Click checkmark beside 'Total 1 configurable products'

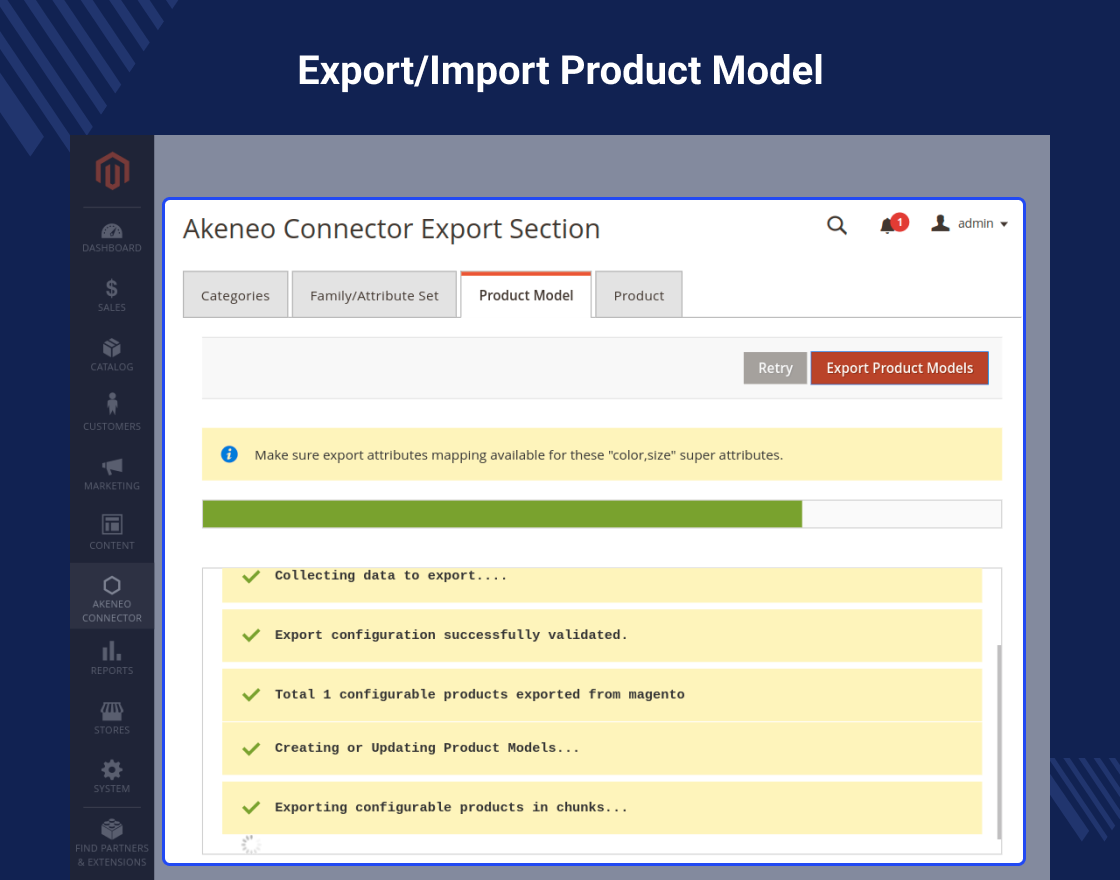coord(251,694)
